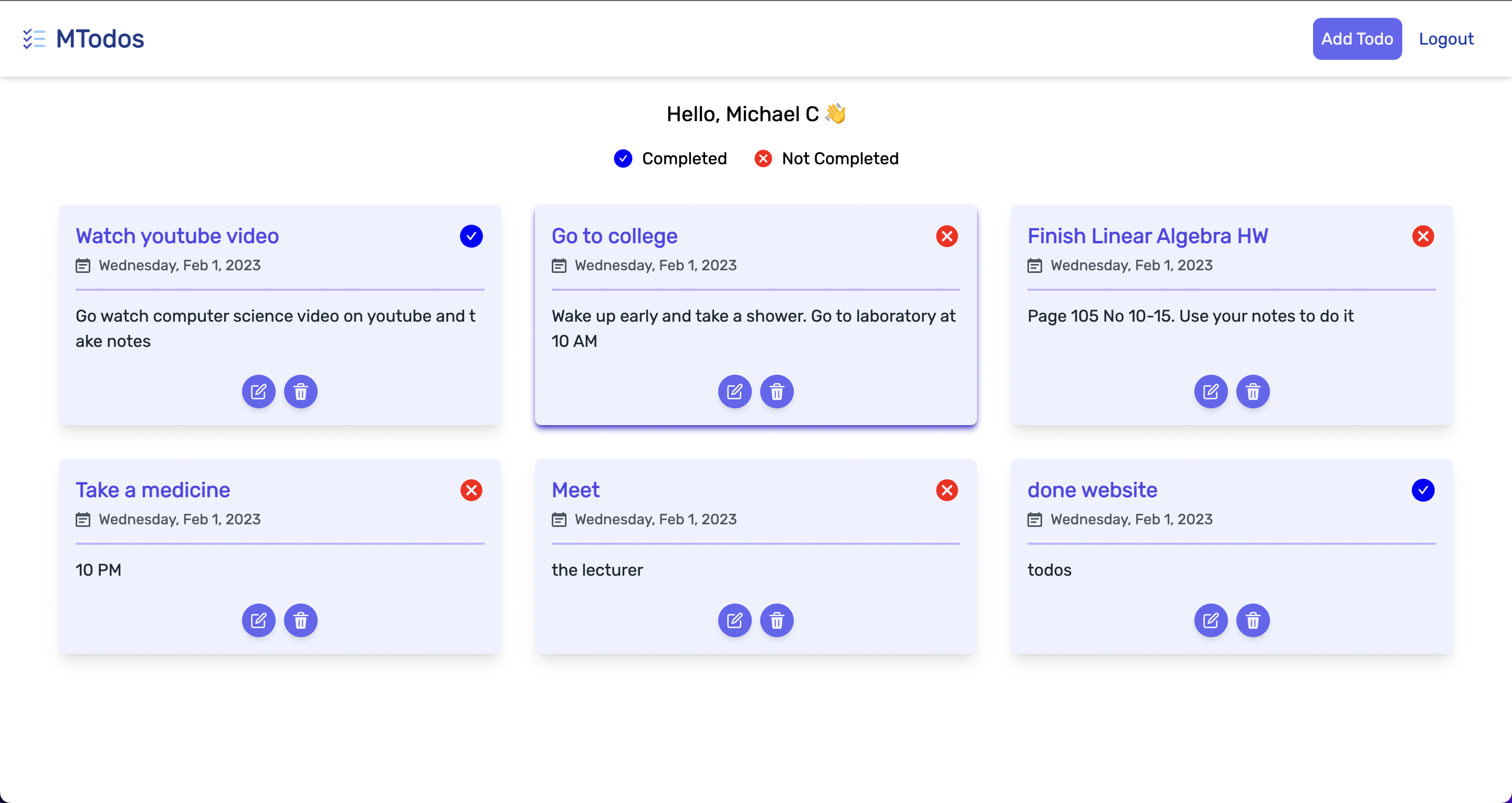1512x803 pixels.
Task: Click 'the lecturer' description text
Action: click(x=597, y=570)
